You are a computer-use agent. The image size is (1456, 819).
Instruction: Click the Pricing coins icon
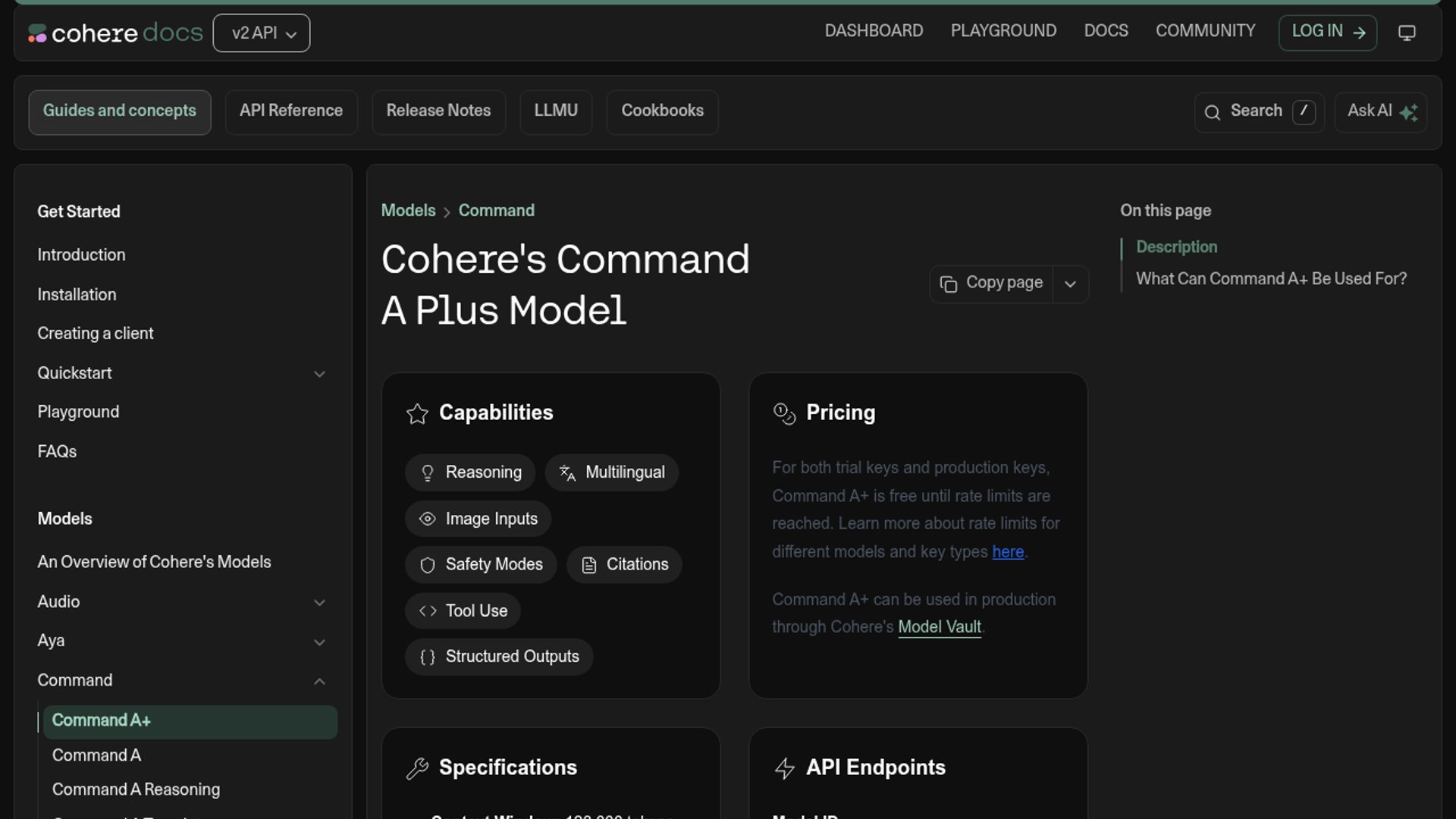(x=784, y=413)
